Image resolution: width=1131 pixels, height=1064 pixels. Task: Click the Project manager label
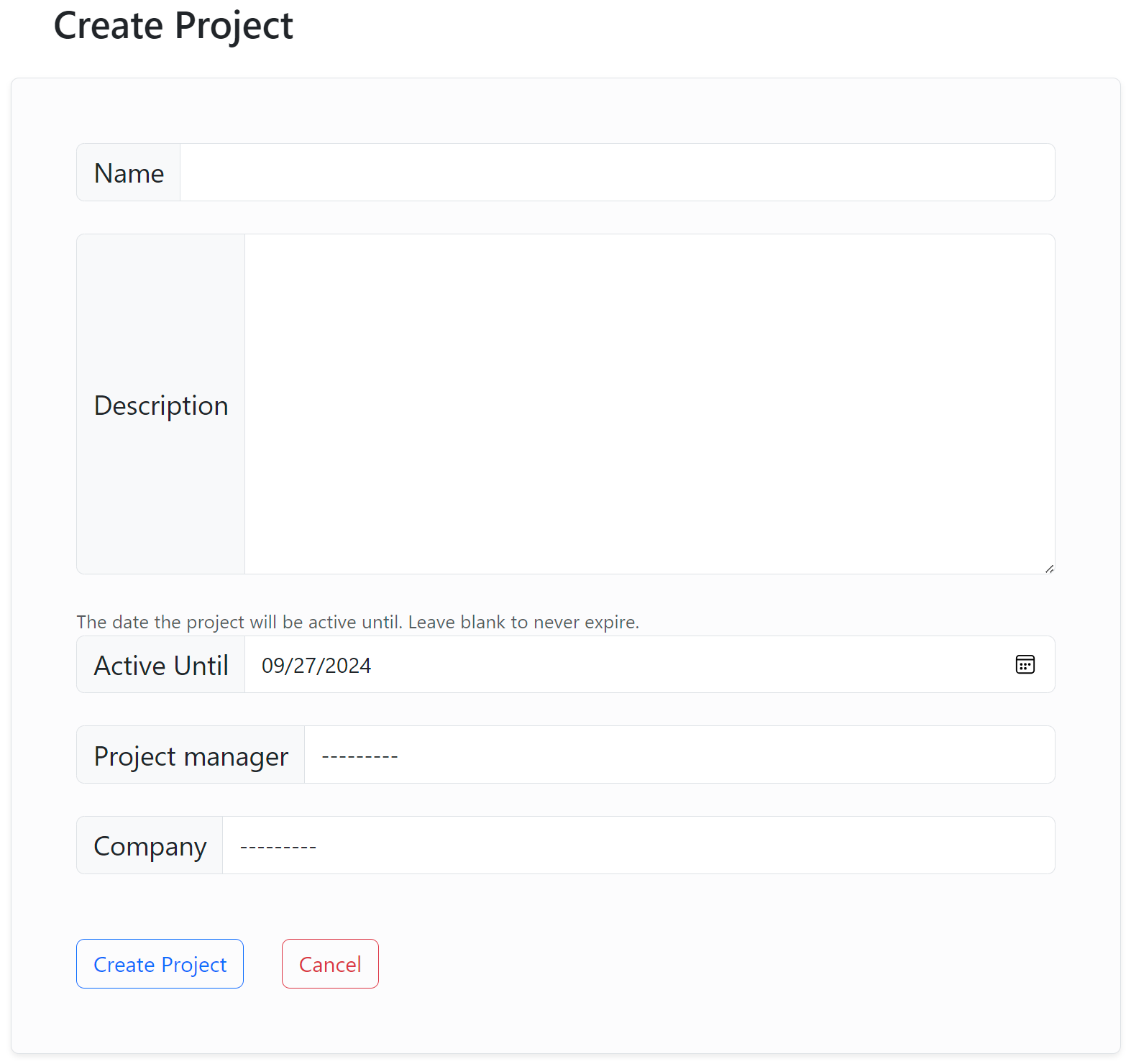[x=191, y=756]
